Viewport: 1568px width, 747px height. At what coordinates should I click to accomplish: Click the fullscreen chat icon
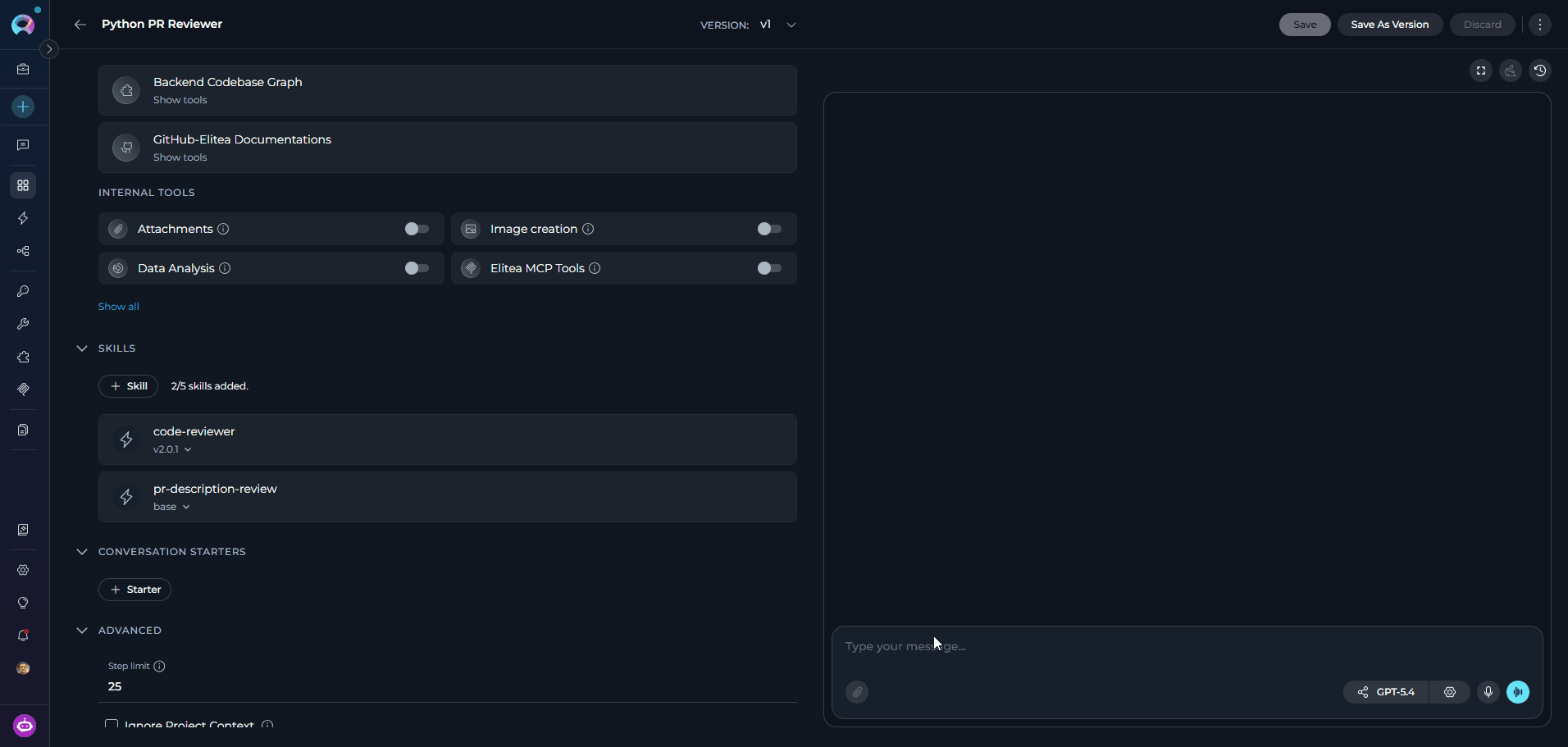(x=1481, y=71)
